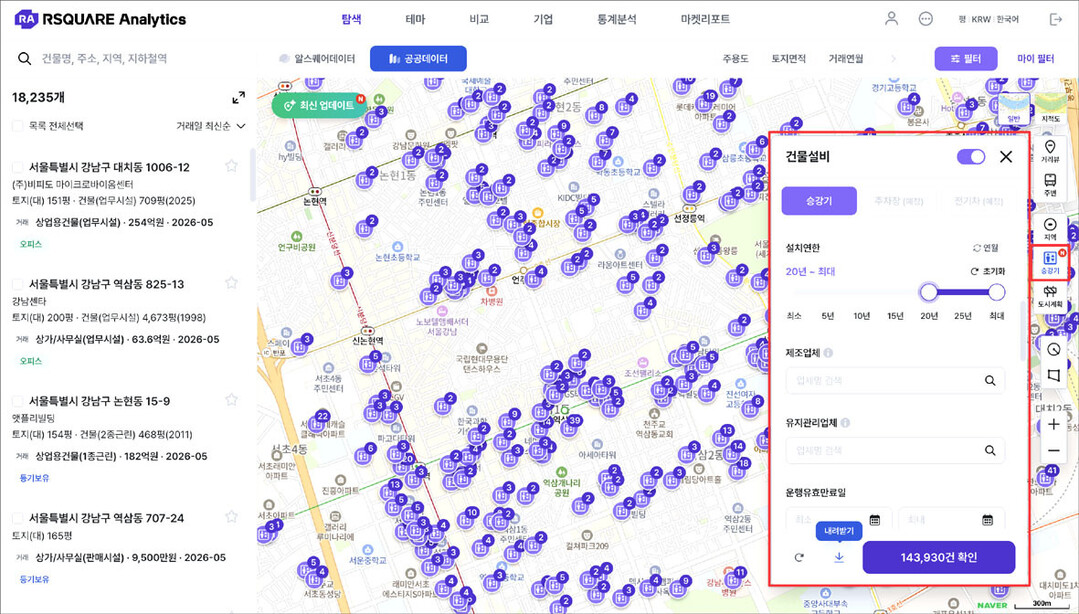This screenshot has height=614, width=1079.
Task: Go to the 테마 tab
Action: [x=415, y=19]
